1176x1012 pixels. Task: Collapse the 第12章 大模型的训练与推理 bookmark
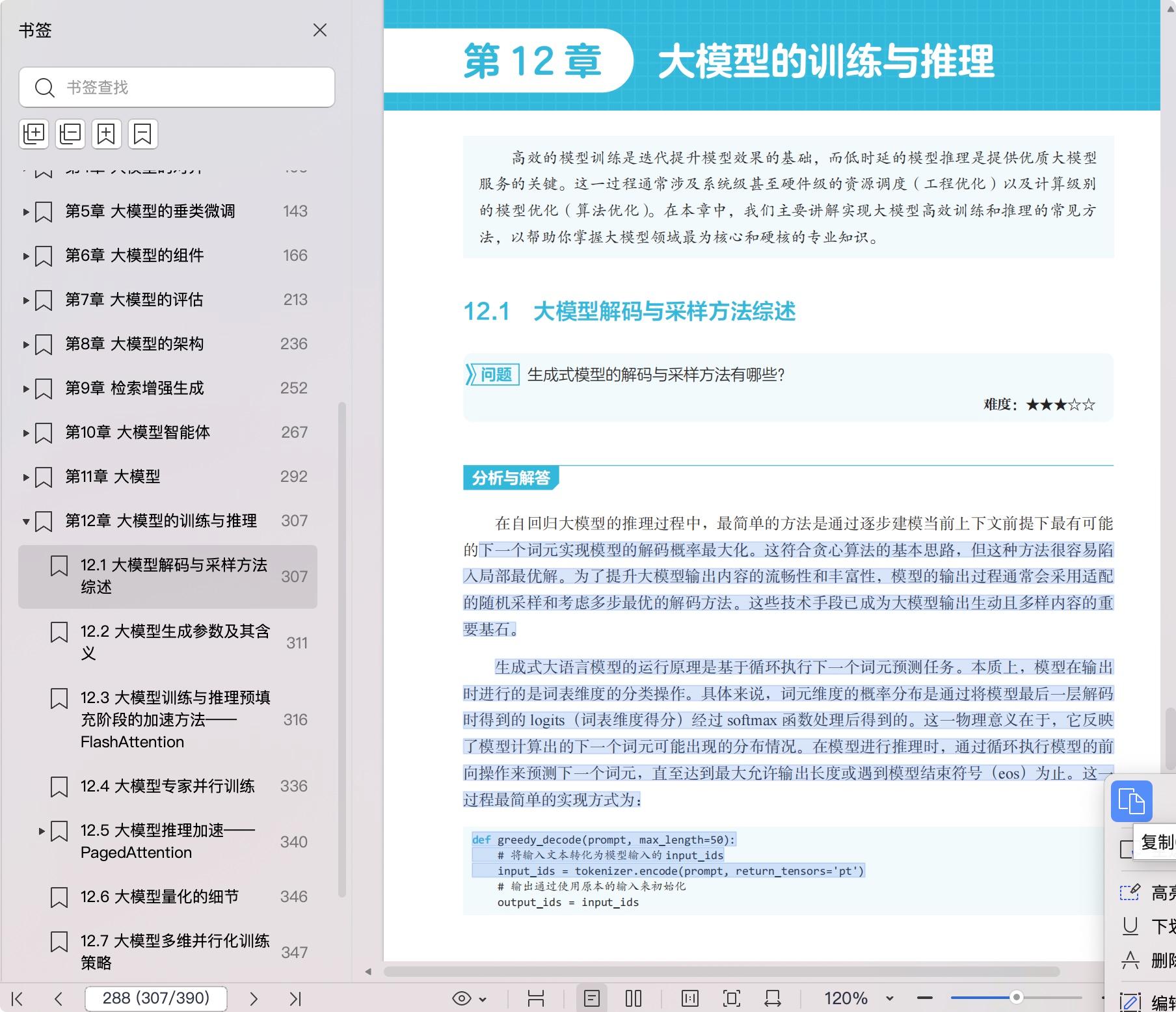(26, 521)
